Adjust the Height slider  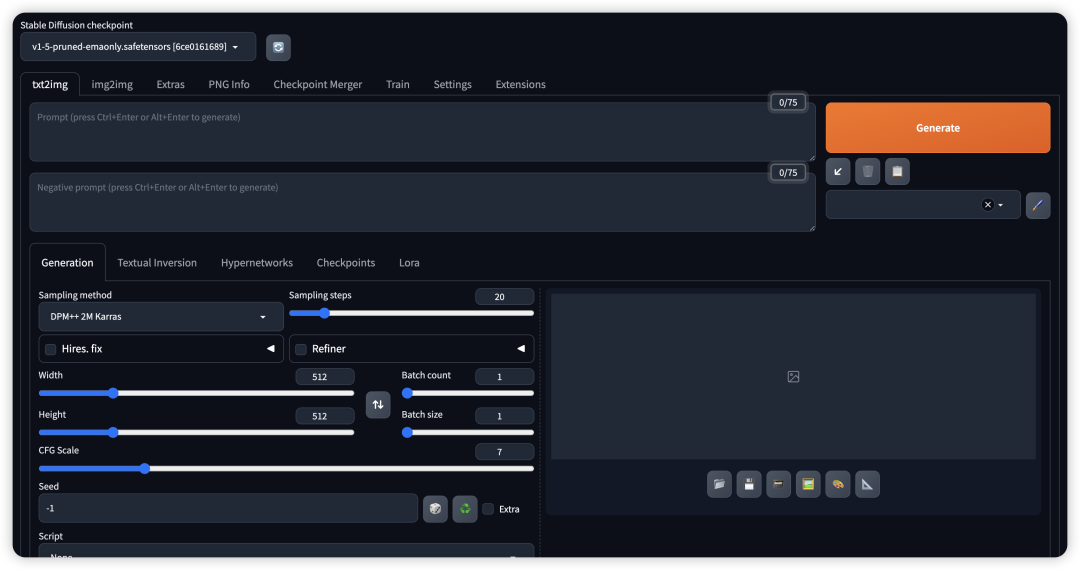point(196,432)
